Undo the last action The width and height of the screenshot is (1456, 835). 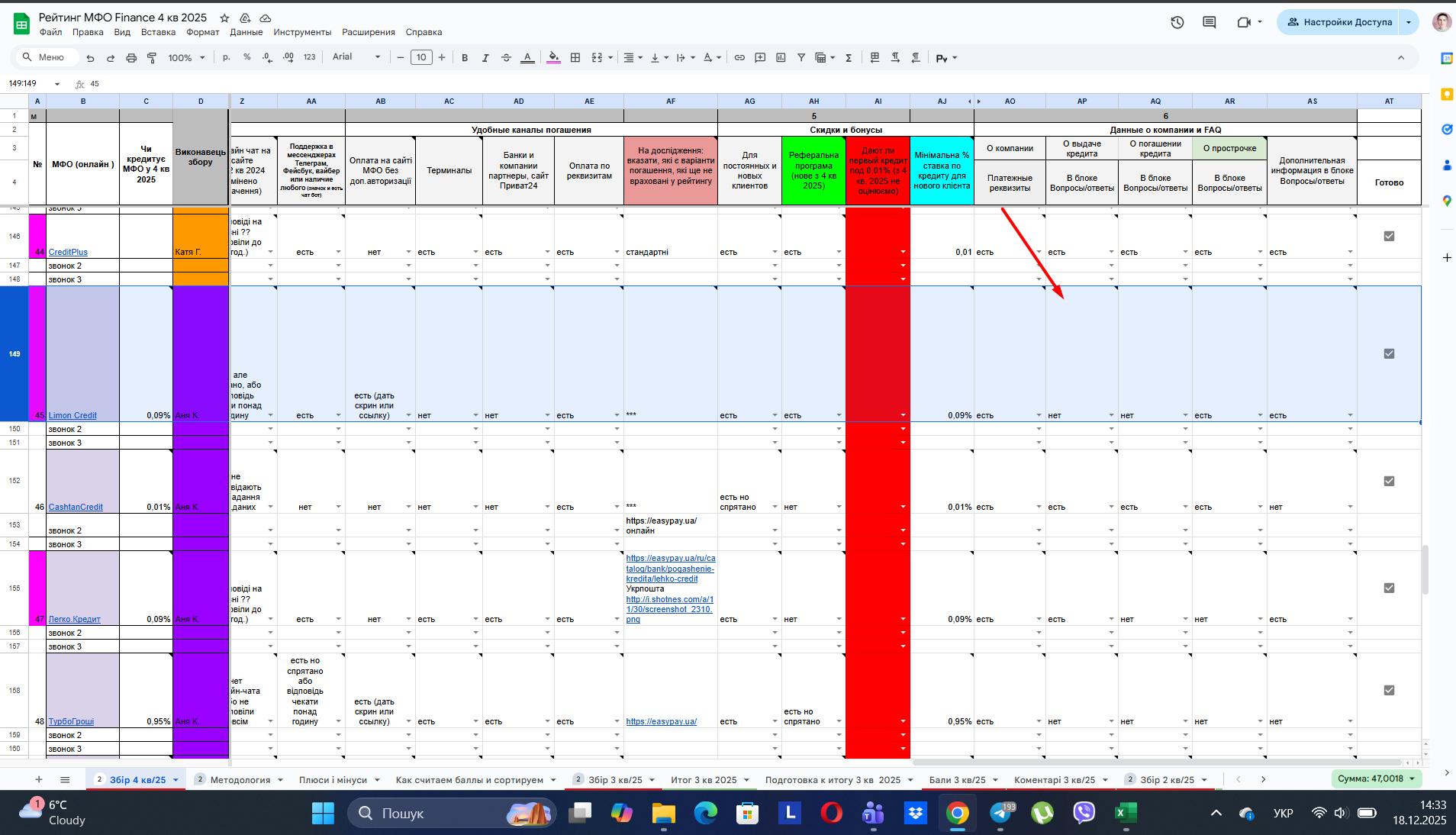click(x=91, y=58)
